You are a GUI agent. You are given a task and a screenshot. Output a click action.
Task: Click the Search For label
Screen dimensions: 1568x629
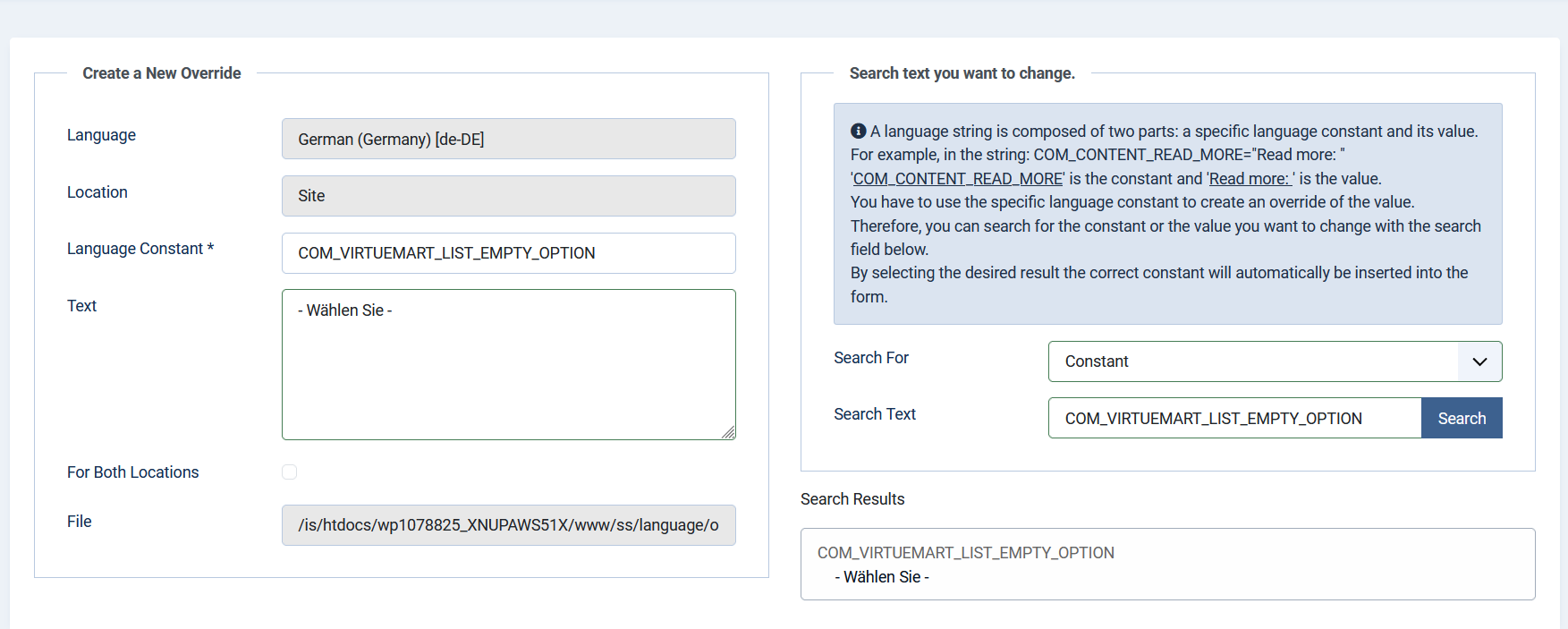[870, 358]
